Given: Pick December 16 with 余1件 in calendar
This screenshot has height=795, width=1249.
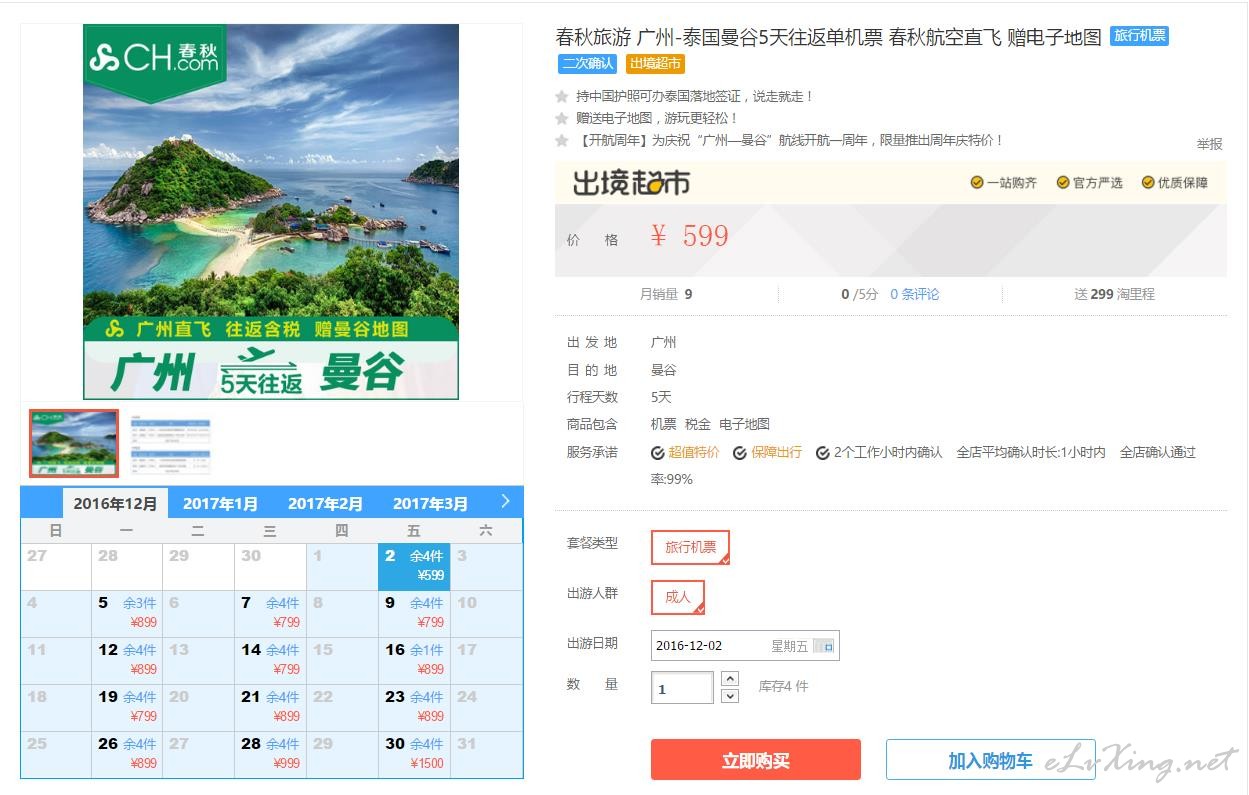Looking at the screenshot, I should 414,660.
